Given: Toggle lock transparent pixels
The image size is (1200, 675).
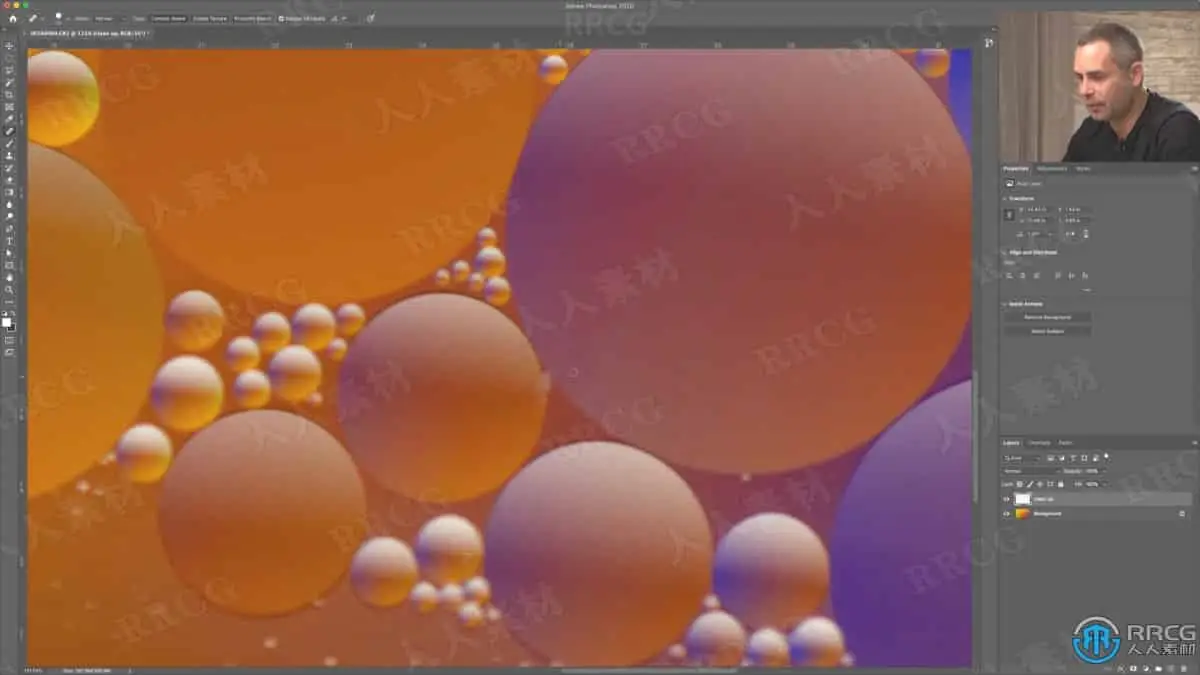Looking at the screenshot, I should [1020, 484].
